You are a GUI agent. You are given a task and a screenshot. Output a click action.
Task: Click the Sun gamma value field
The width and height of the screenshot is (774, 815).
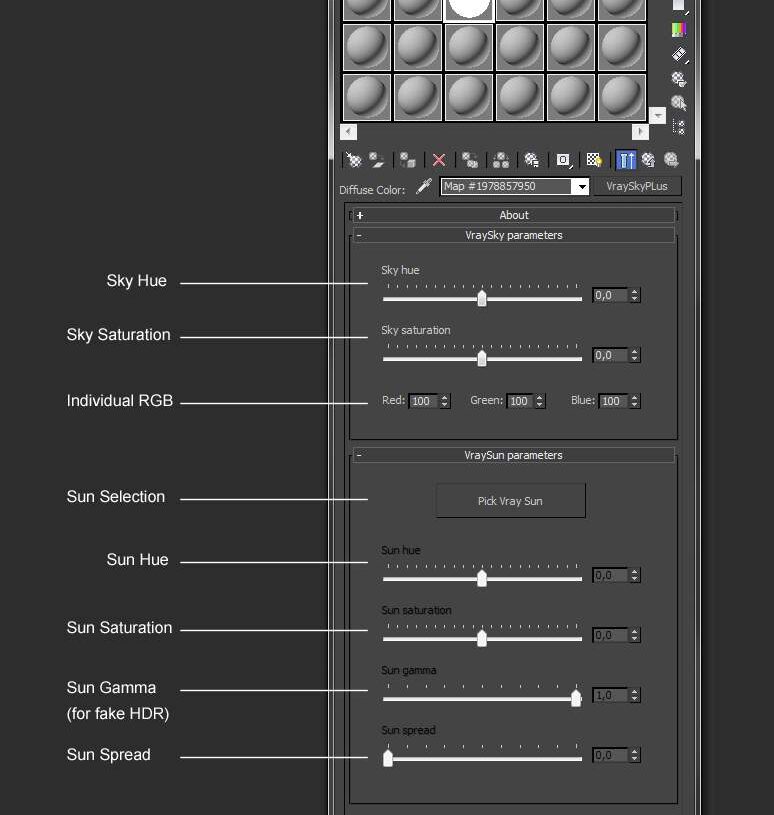610,695
